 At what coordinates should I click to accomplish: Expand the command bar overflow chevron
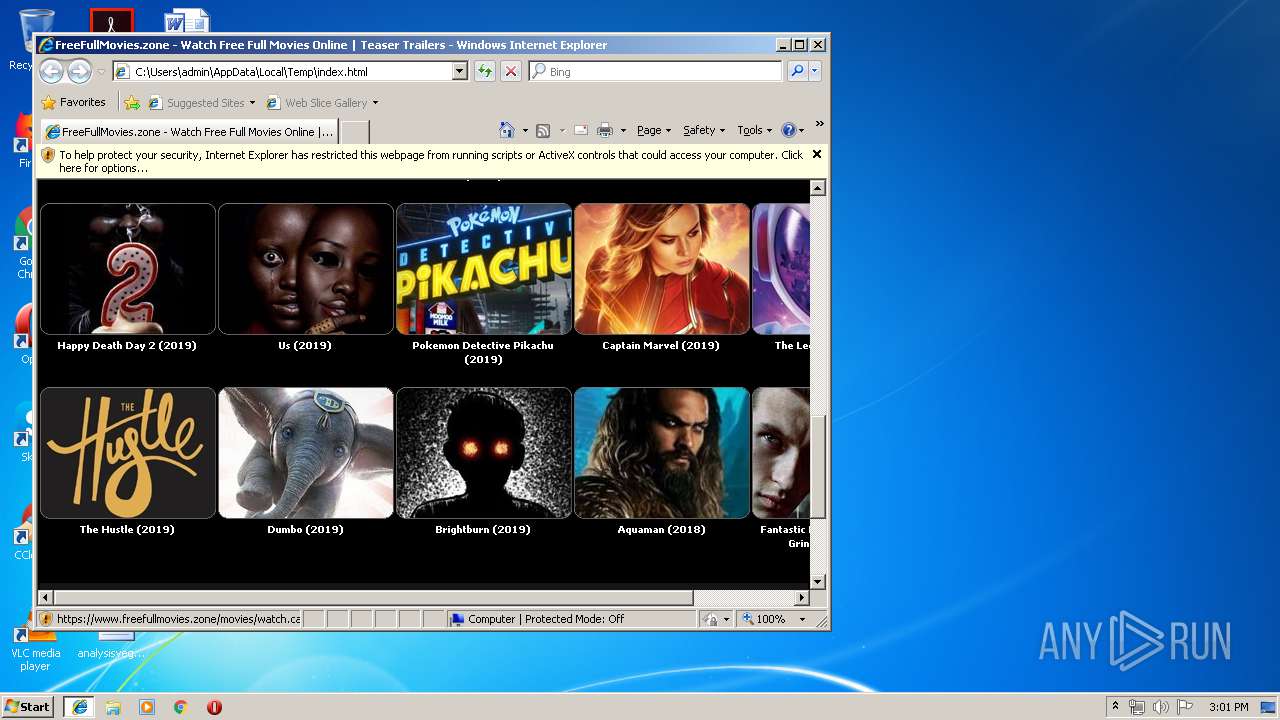pos(819,125)
